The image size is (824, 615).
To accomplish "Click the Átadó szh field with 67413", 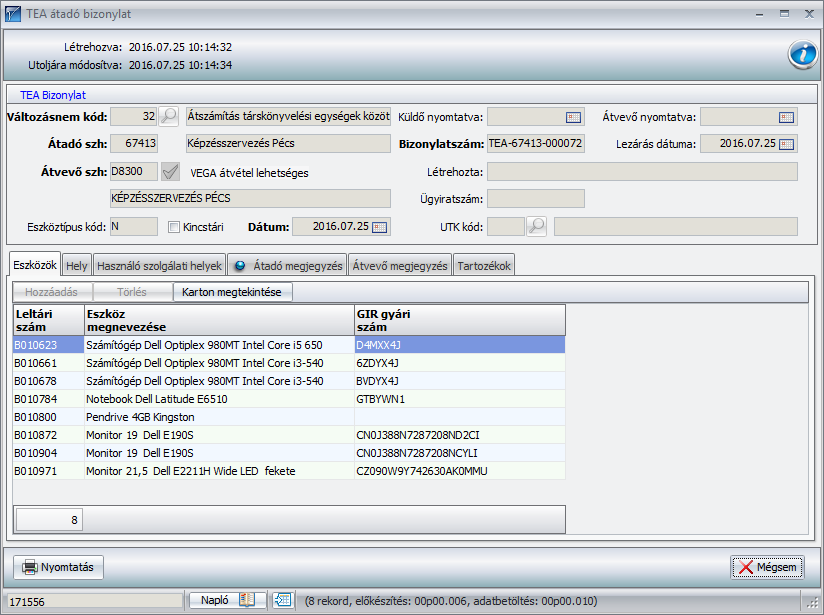I will (x=134, y=143).
